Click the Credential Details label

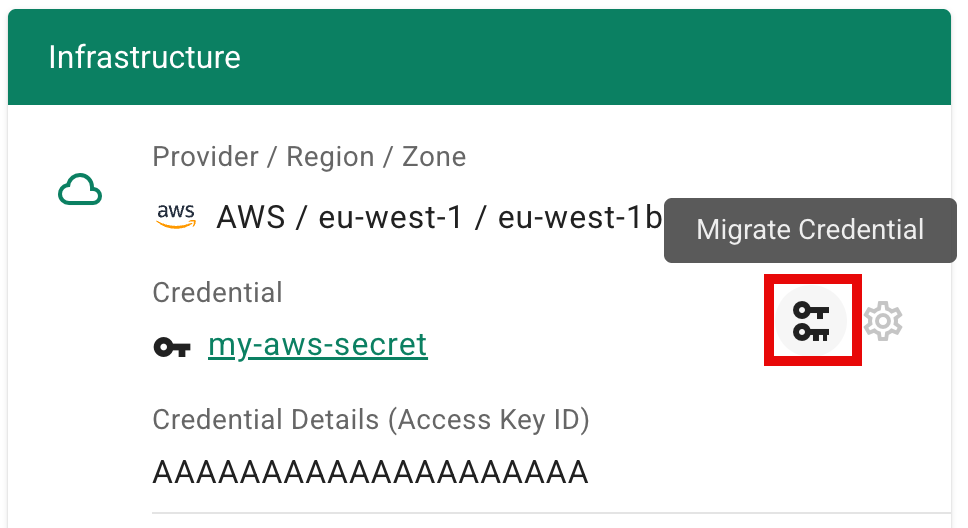point(265,420)
